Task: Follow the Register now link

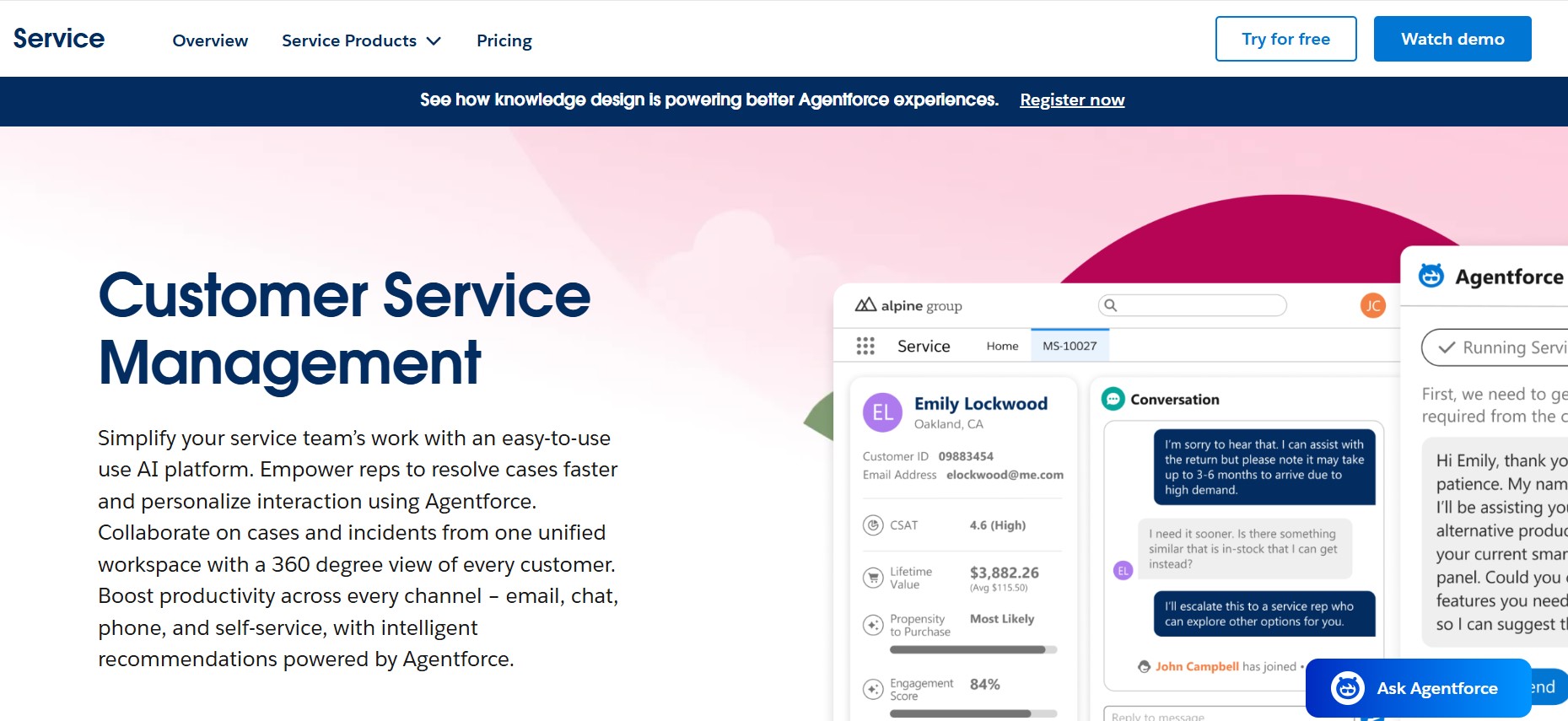Action: [x=1072, y=100]
